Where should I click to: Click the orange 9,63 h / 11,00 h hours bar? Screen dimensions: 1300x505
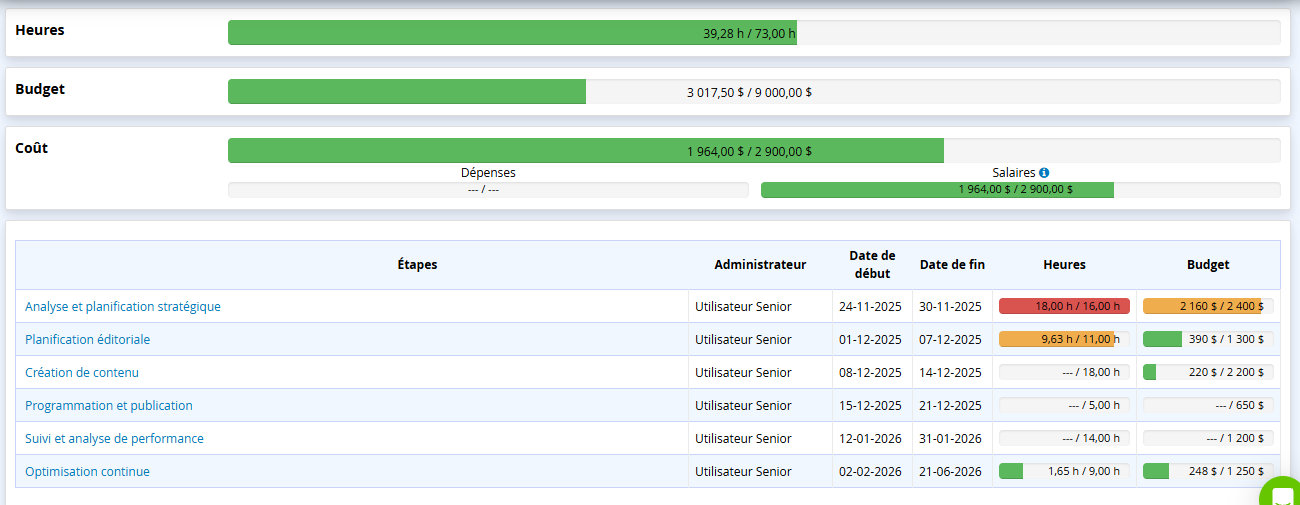click(x=1064, y=340)
